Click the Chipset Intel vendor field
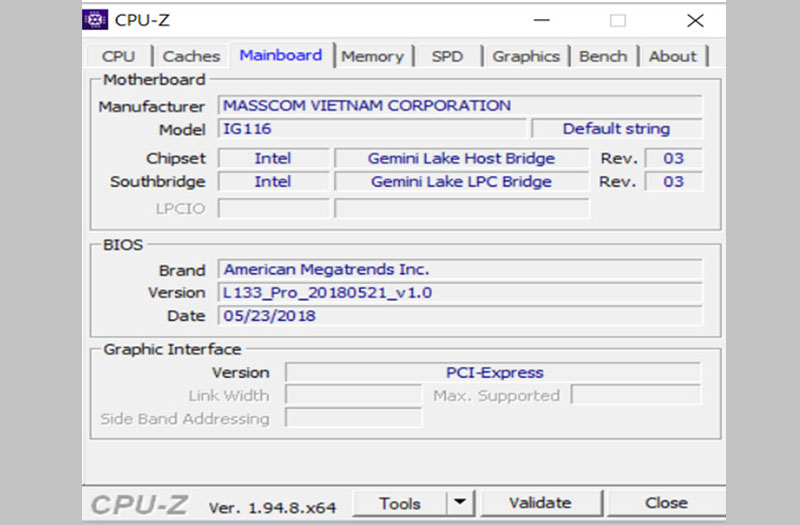Screen dimensions: 800x525 (x=273, y=158)
